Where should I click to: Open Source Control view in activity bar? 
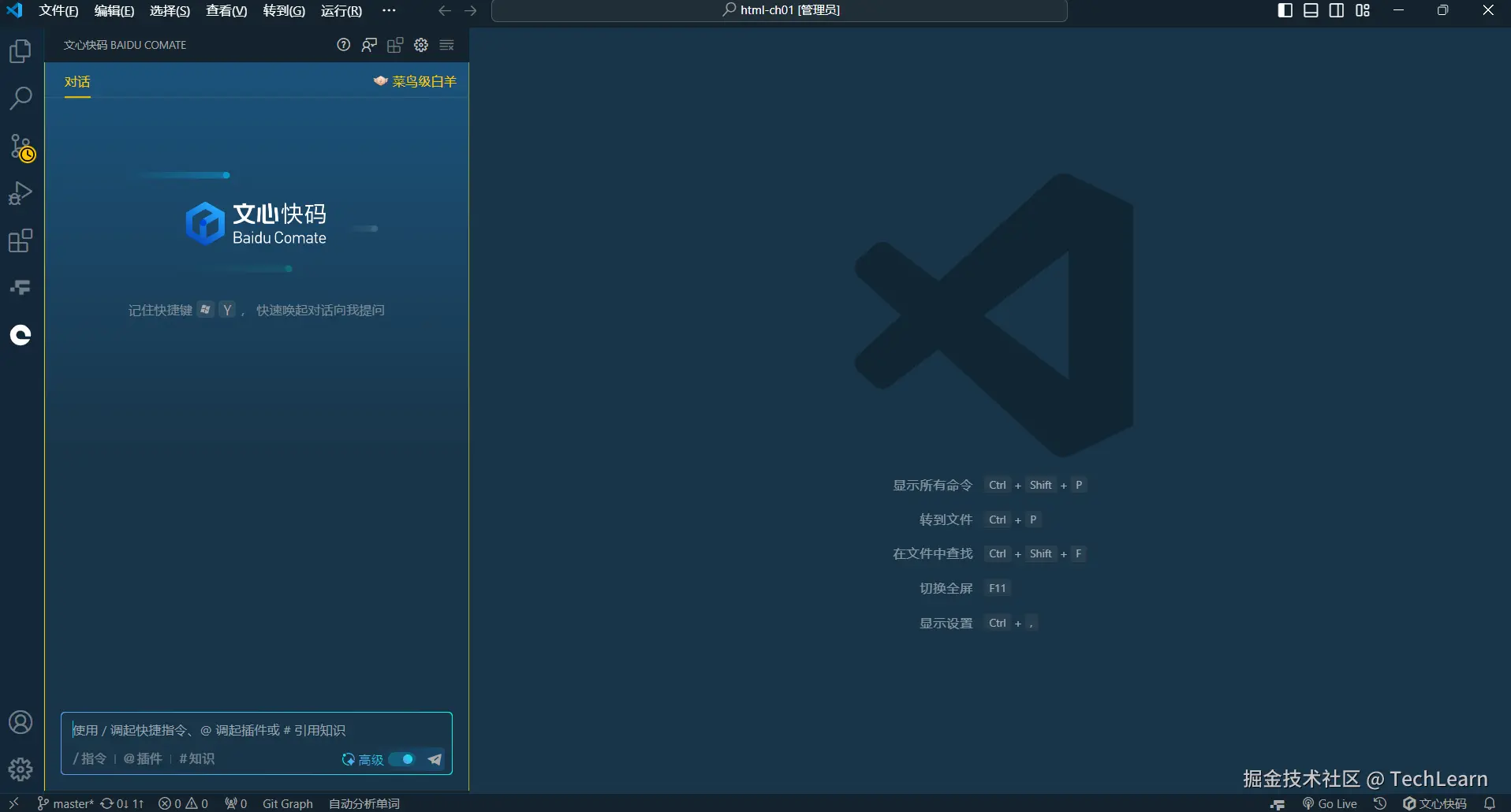(21, 147)
